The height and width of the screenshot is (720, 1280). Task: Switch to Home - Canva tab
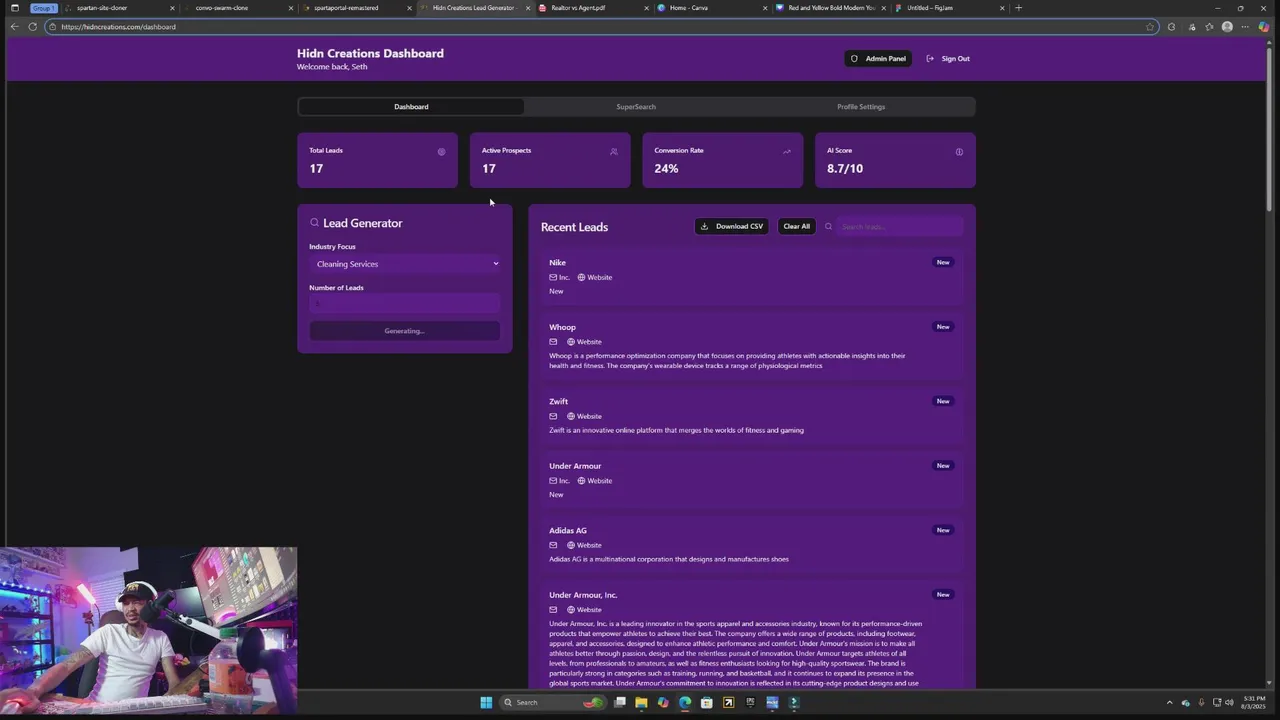click(x=711, y=8)
